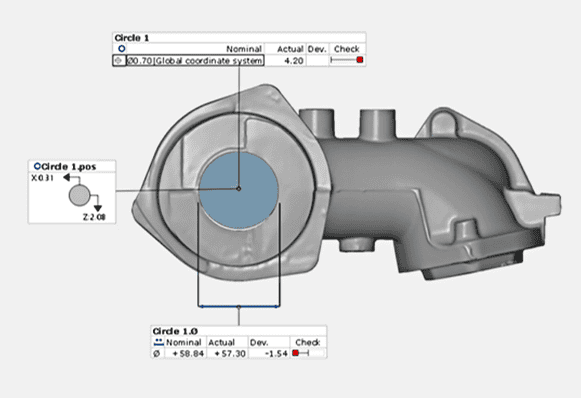Click the blue dots icon in Circle 1.Ø table
The image size is (581, 398).
(159, 342)
